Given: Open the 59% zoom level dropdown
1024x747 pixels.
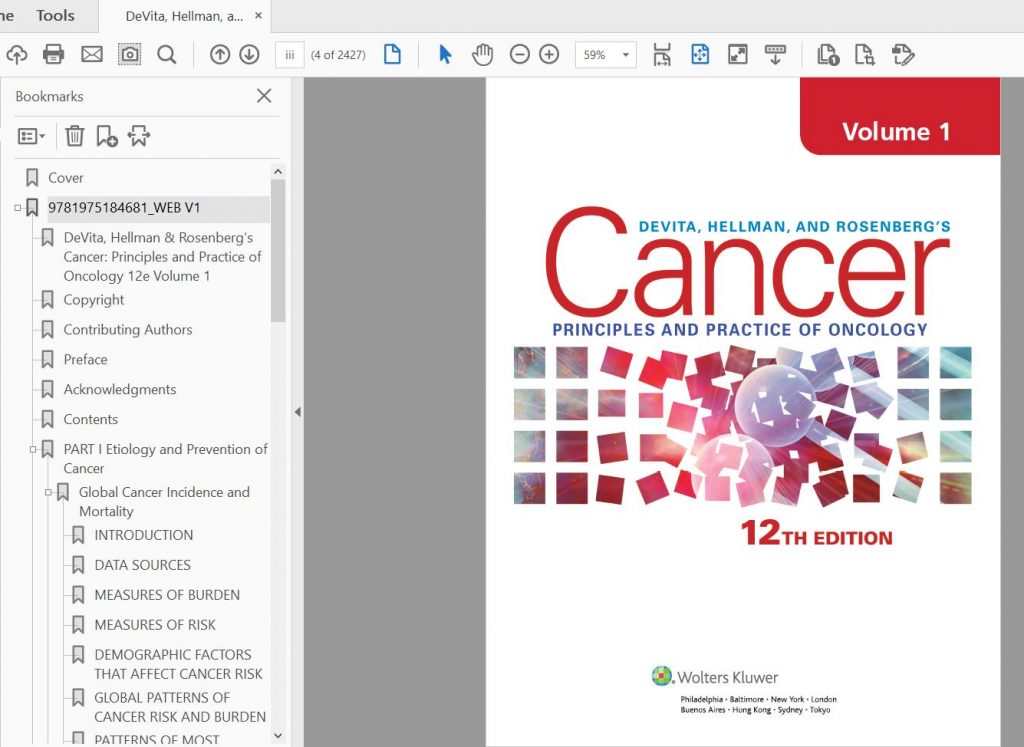Looking at the screenshot, I should pos(626,54).
